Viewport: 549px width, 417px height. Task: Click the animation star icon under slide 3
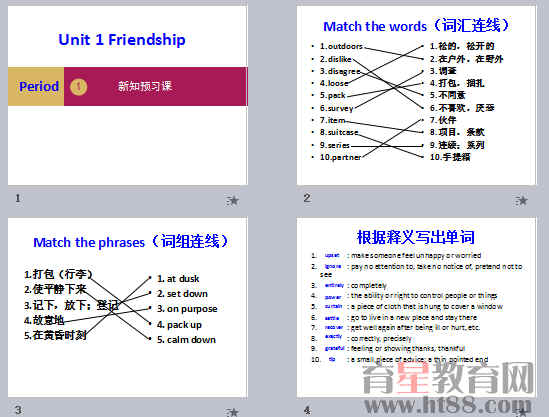(232, 412)
